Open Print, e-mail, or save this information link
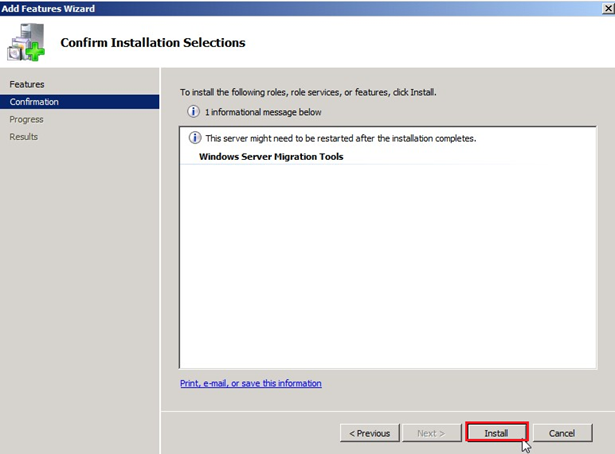Image resolution: width=615 pixels, height=454 pixels. pos(251,383)
